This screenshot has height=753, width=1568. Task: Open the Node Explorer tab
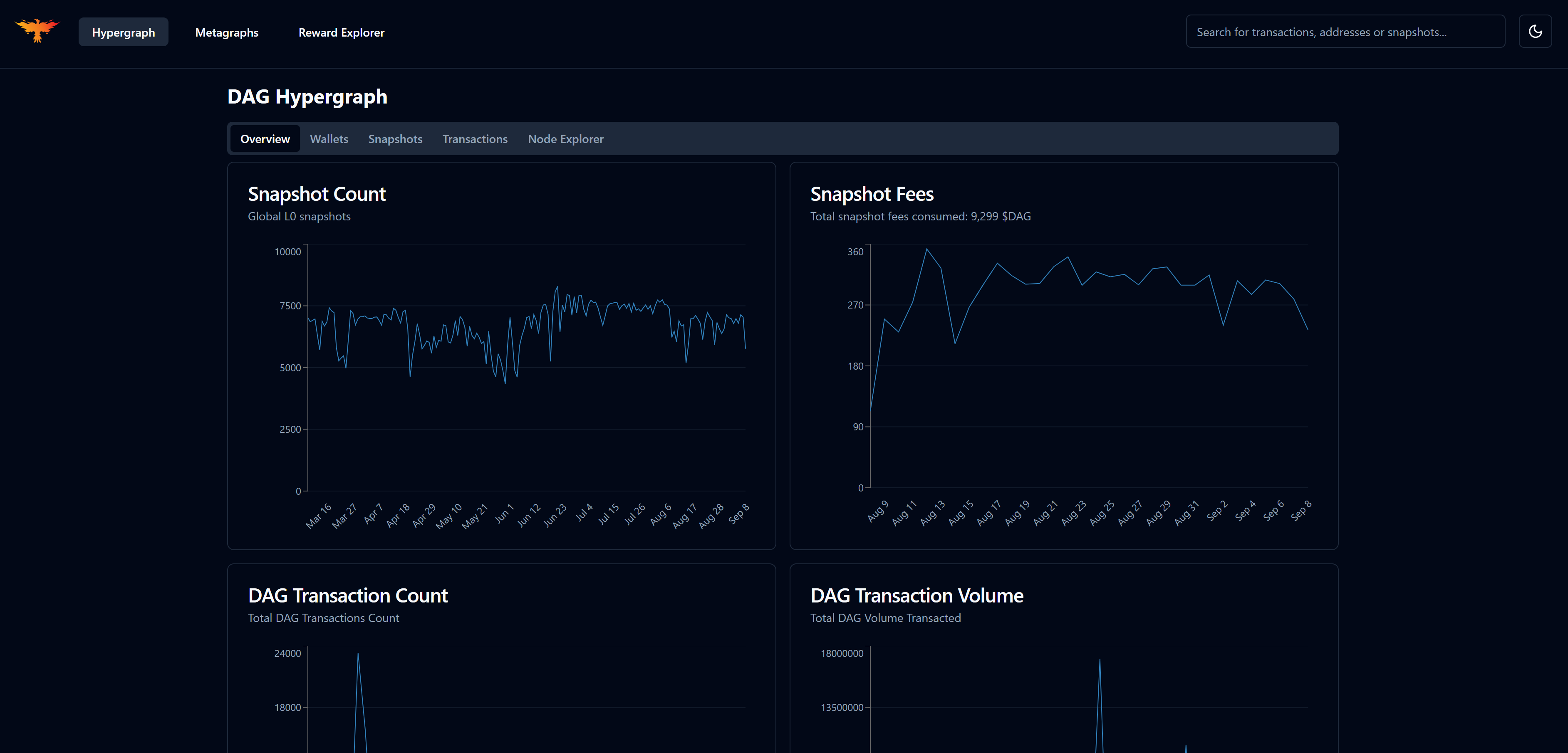[x=565, y=139]
